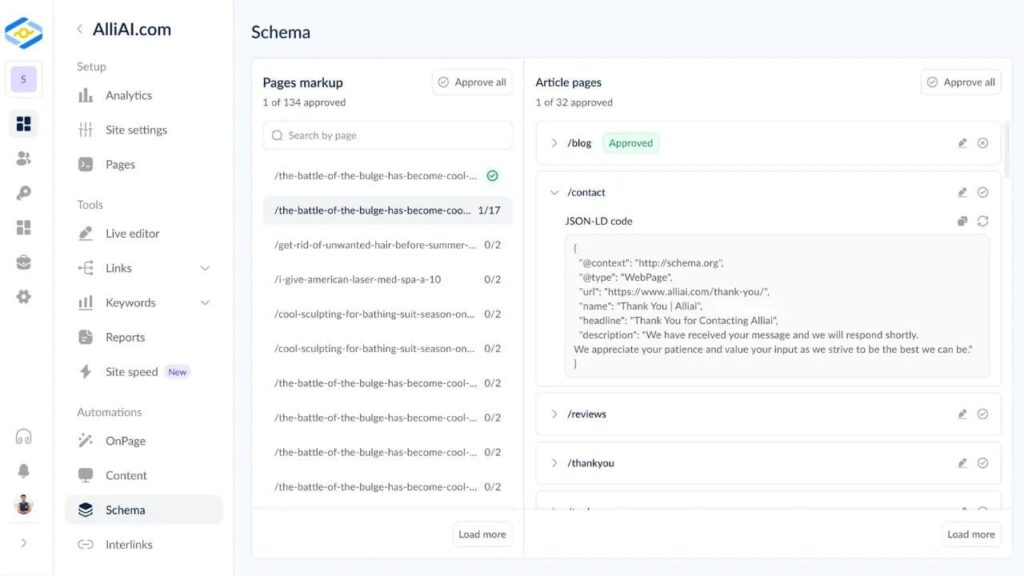Click the Search by page field
Viewport: 1024px width, 576px height.
tap(387, 135)
